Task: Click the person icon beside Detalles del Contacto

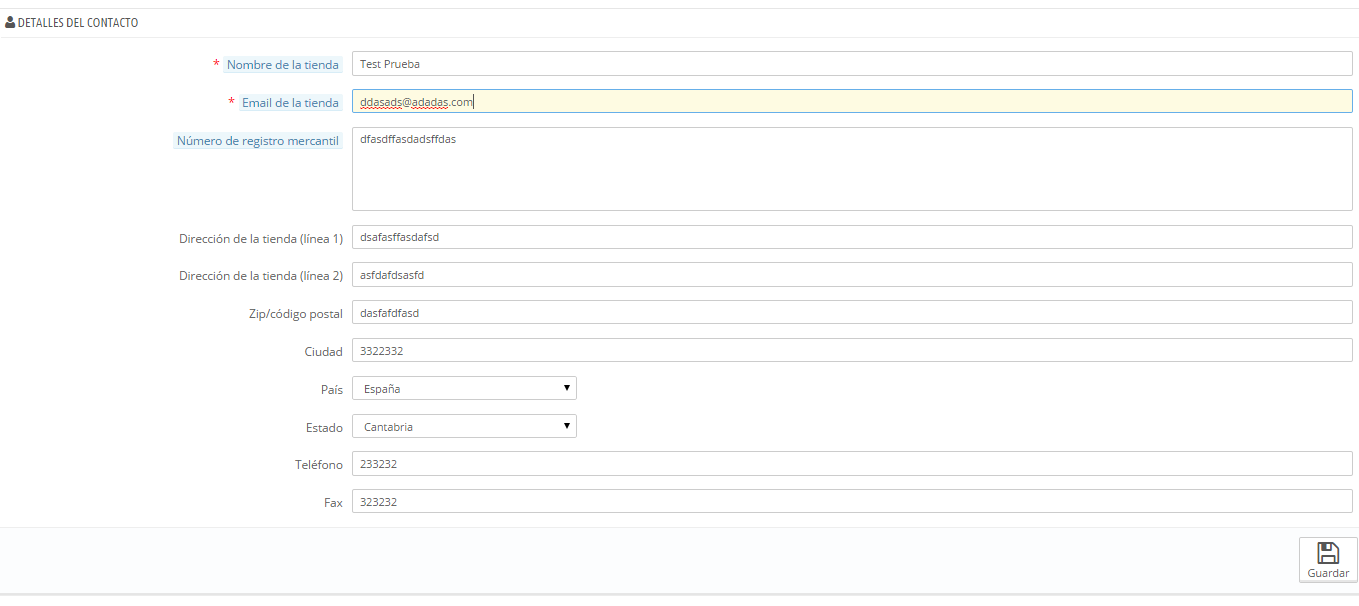Action: pos(10,22)
